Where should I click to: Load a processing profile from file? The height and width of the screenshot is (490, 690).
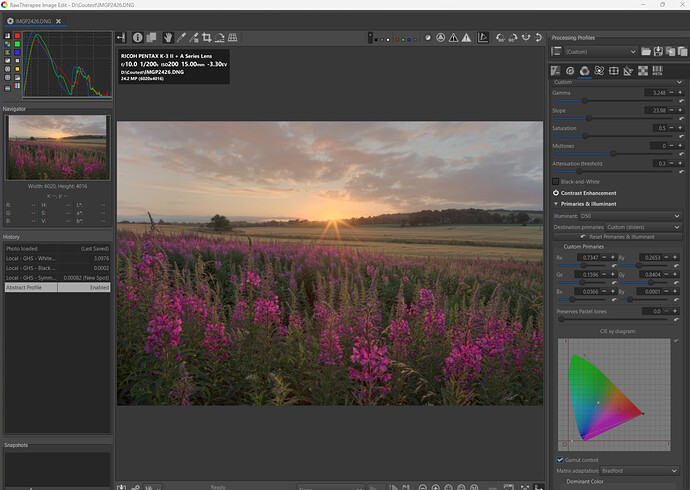tap(646, 51)
